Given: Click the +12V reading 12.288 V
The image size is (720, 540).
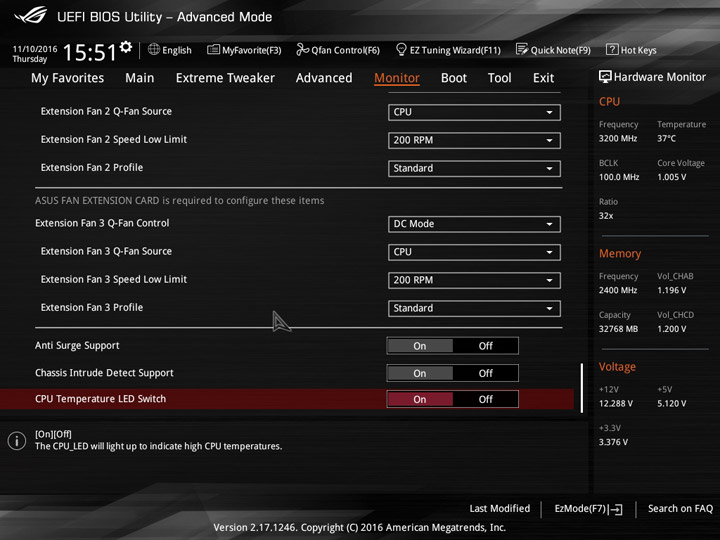Looking at the screenshot, I should pyautogui.click(x=616, y=403).
